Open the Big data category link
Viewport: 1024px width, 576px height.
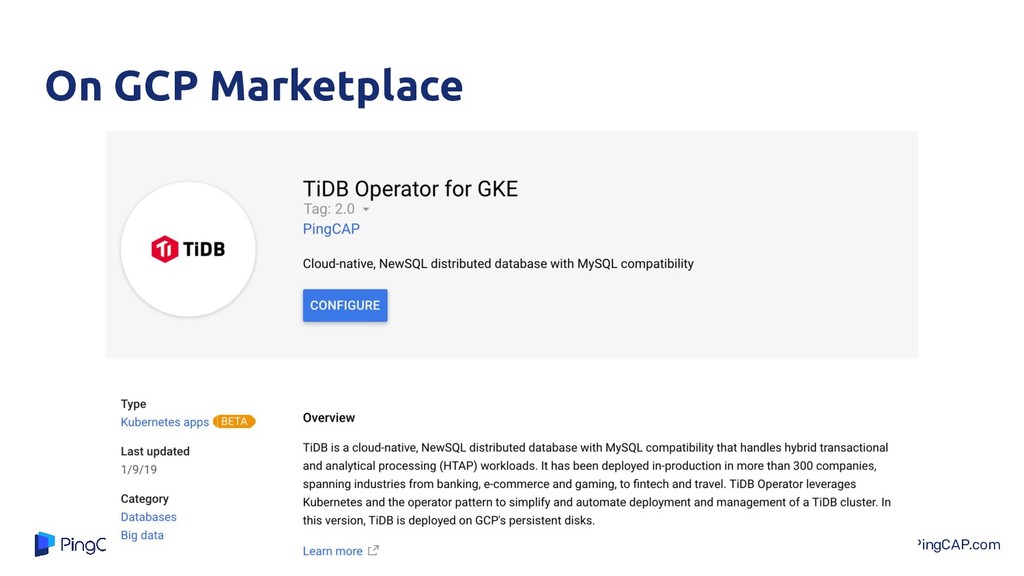142,535
